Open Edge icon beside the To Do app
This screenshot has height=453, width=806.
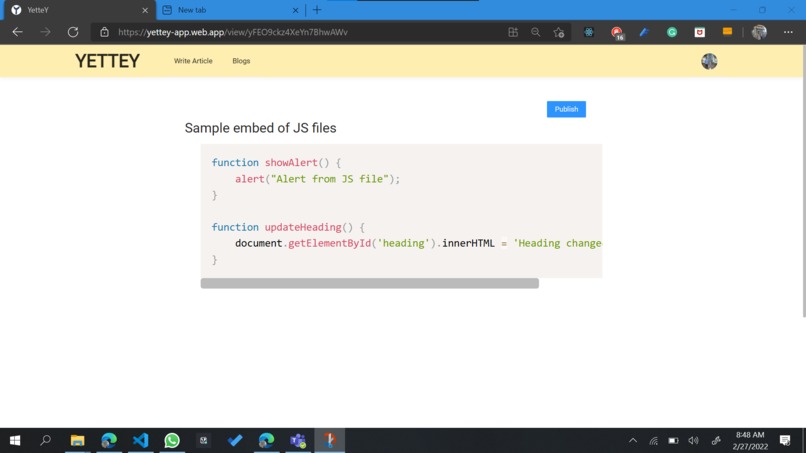click(266, 441)
